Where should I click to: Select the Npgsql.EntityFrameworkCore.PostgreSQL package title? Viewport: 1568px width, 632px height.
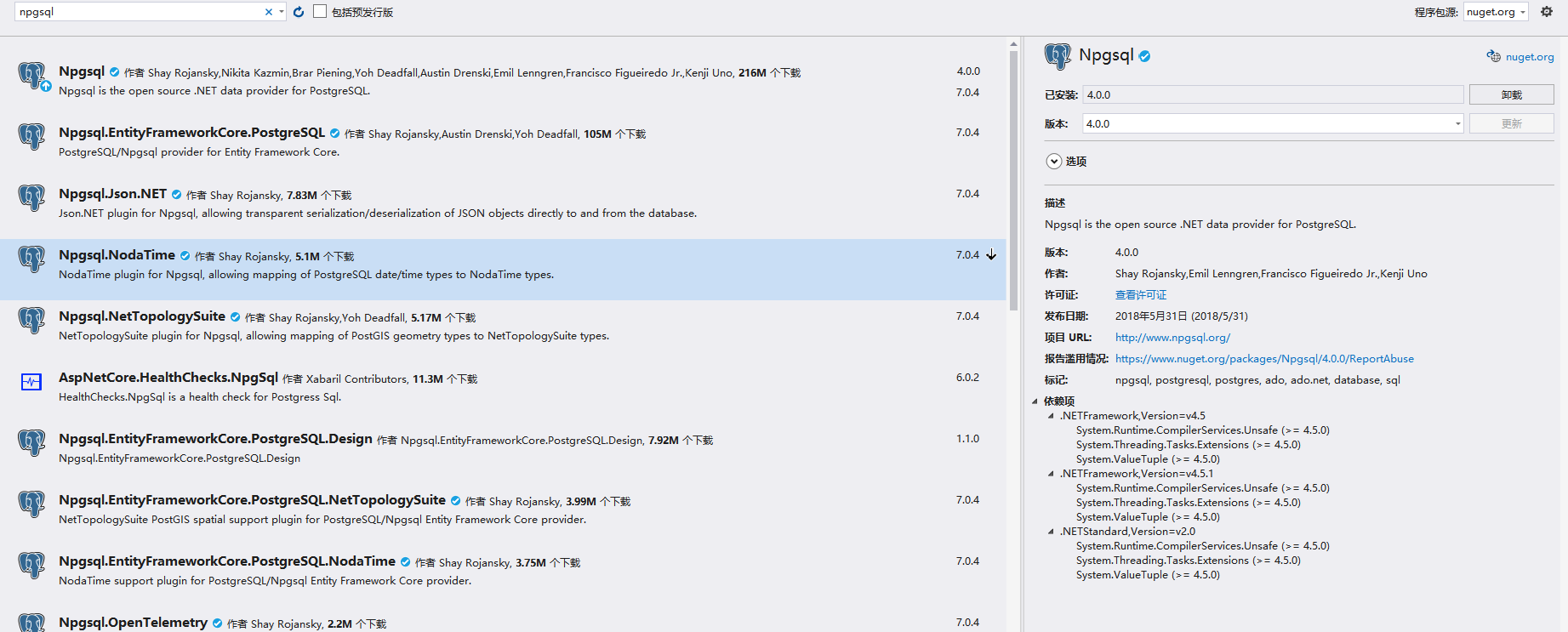point(191,133)
